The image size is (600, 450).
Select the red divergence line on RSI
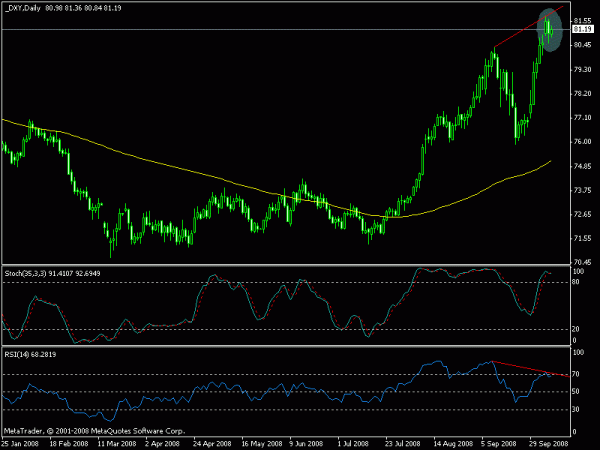[531, 369]
